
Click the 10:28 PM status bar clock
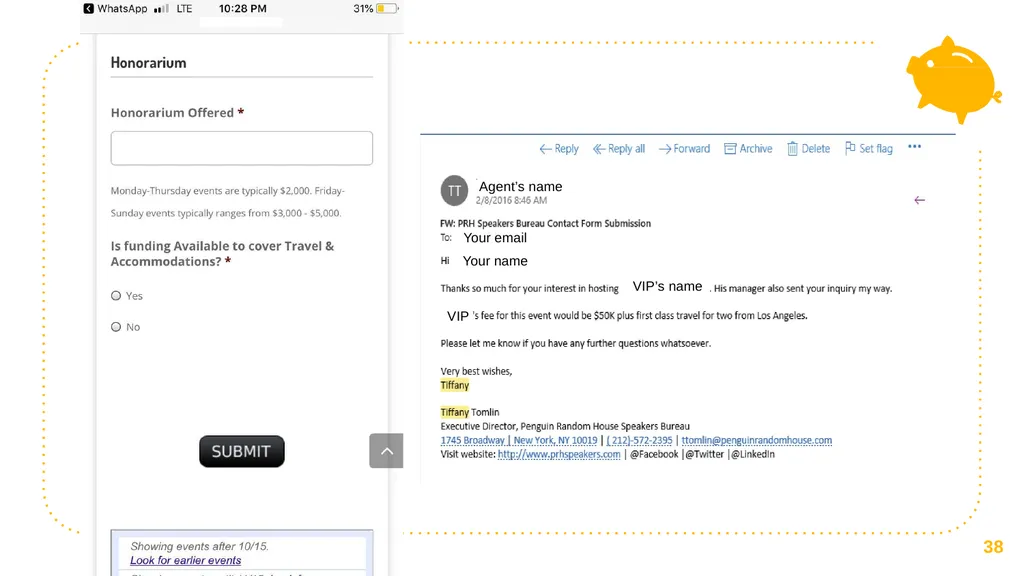242,8
